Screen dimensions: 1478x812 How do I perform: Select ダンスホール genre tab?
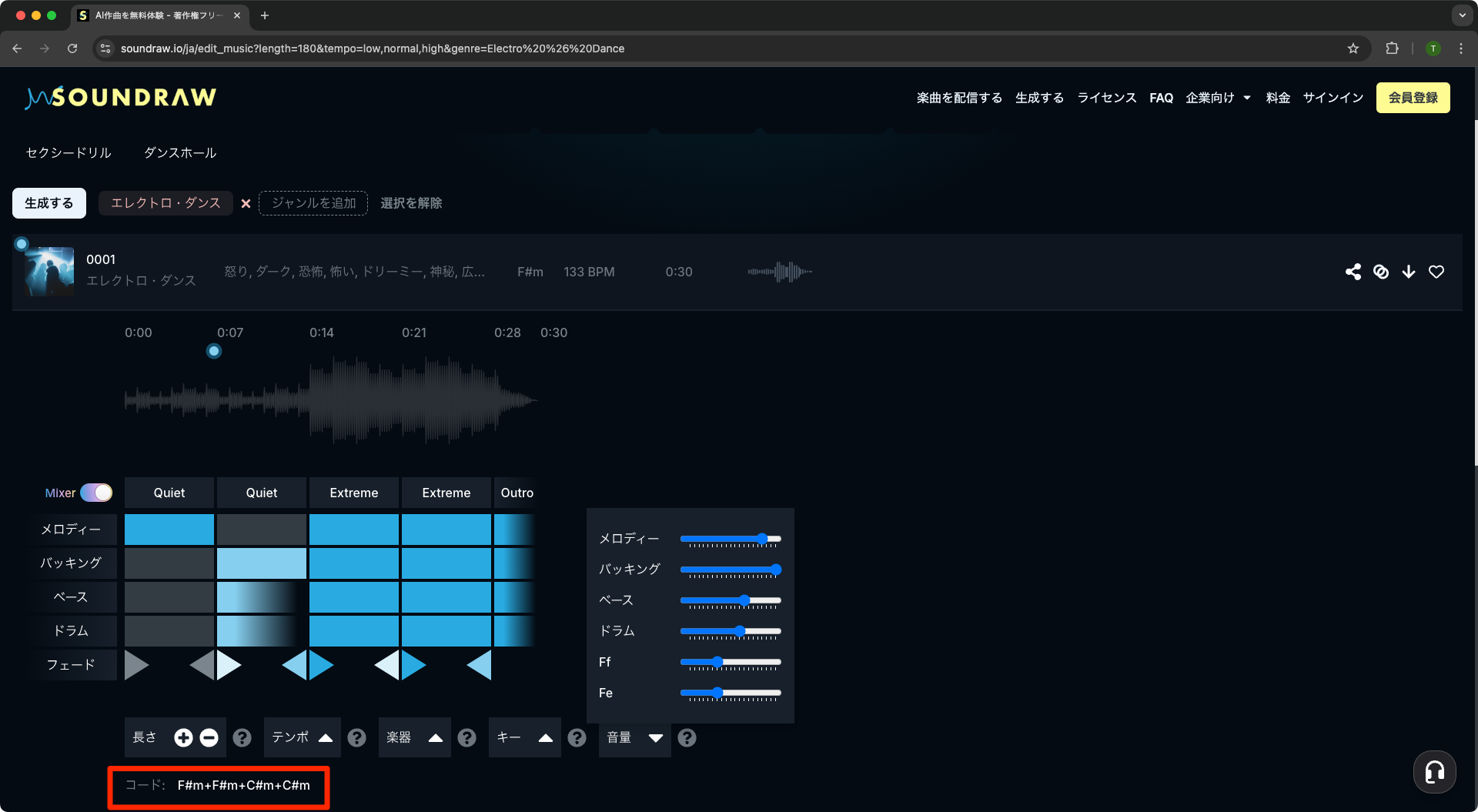coord(180,152)
